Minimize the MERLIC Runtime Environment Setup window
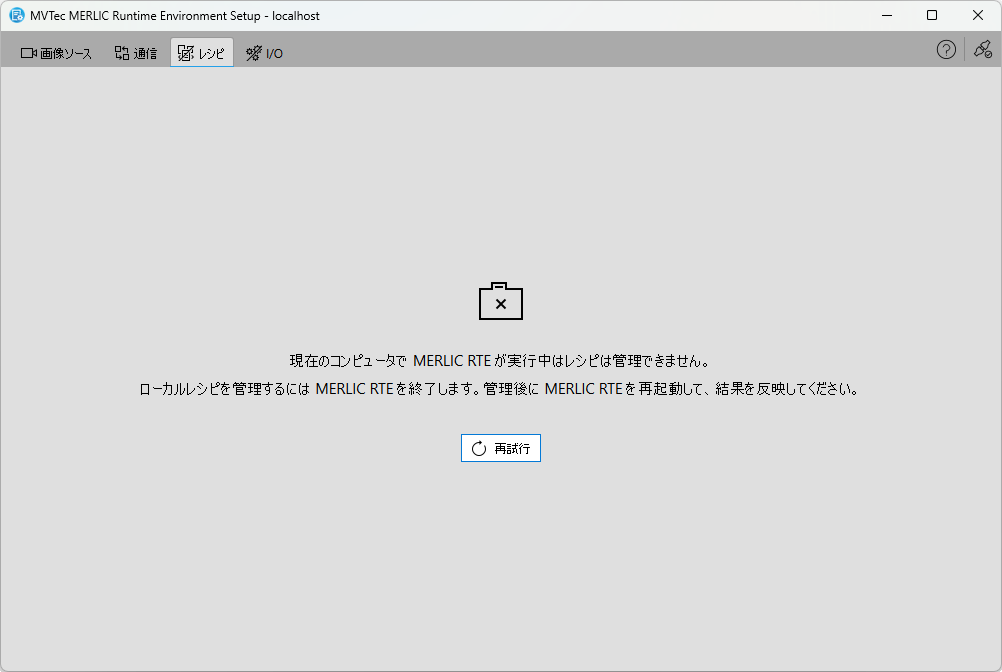The height and width of the screenshot is (672, 1002). 886,16
